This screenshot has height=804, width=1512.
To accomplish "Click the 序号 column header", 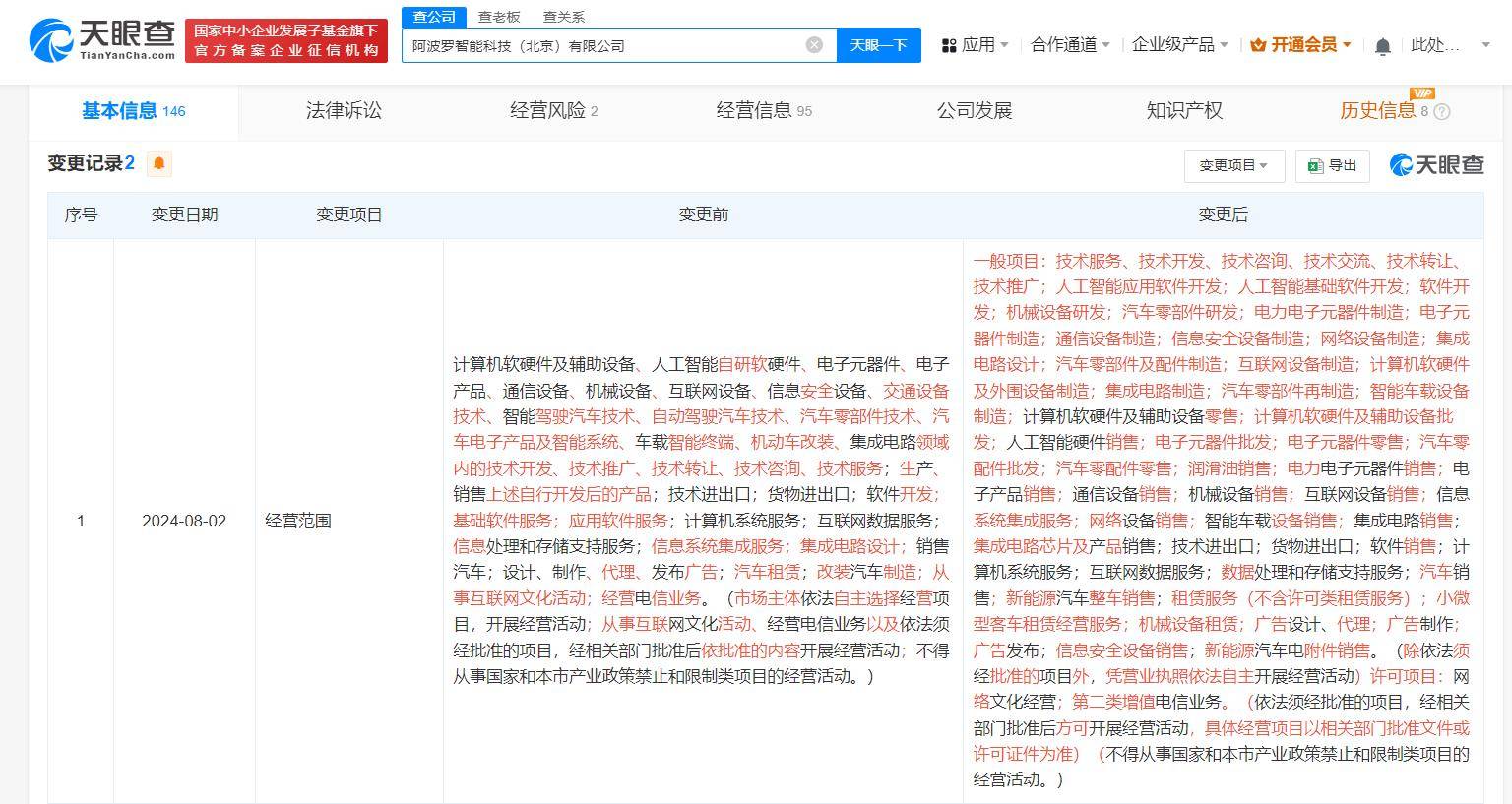I will pos(81,215).
